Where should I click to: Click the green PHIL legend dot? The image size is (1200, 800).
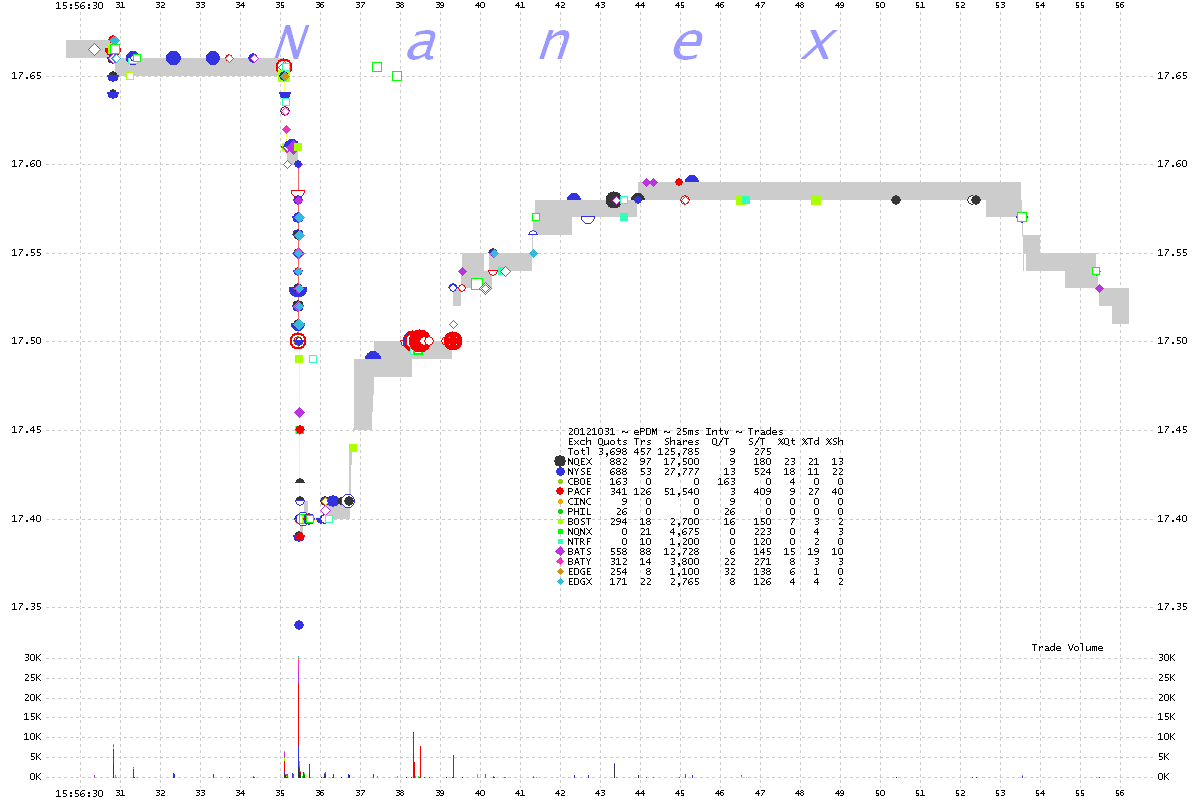pos(559,511)
